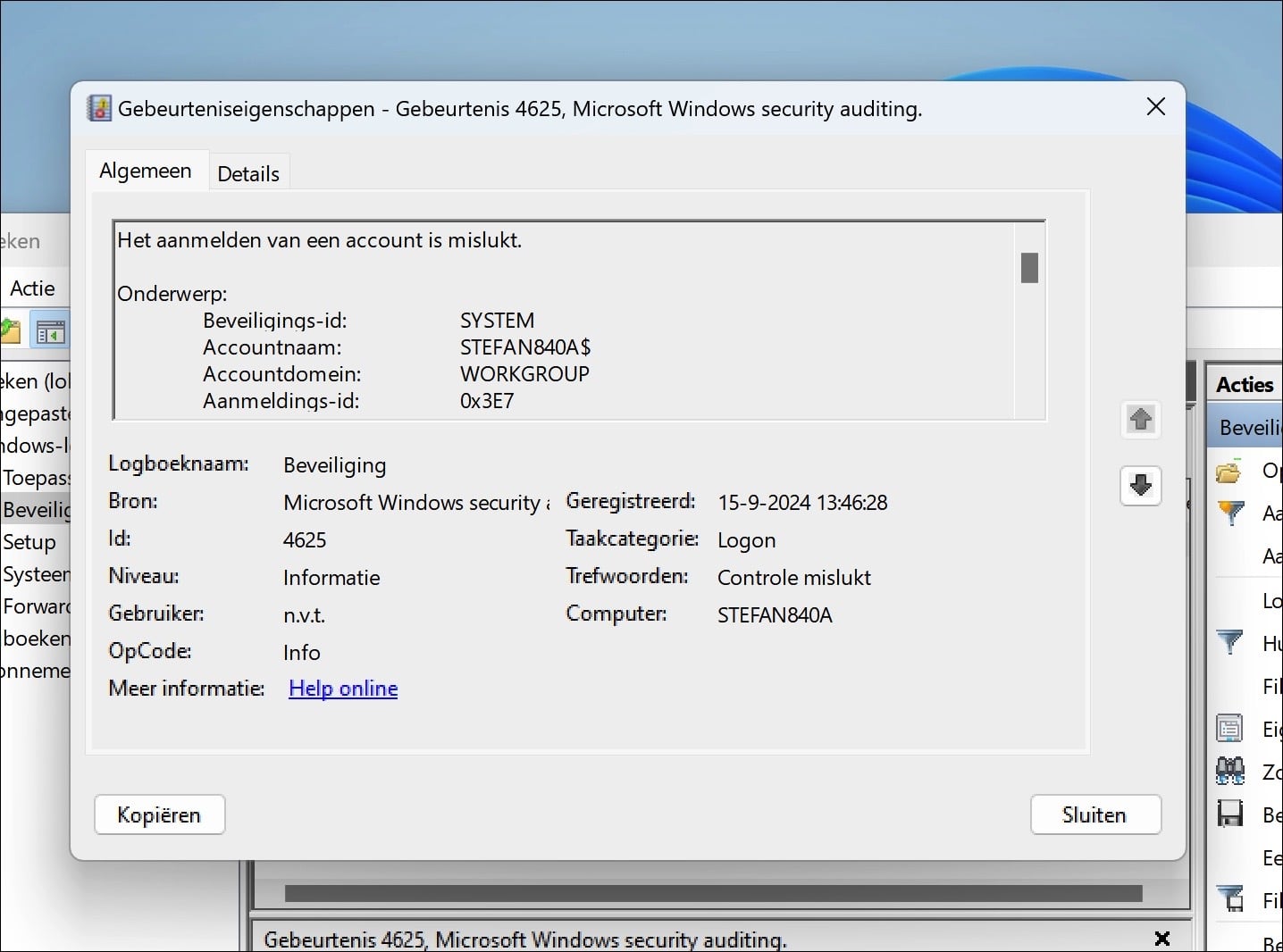Click the funnel-with-disk save filter icon
Image resolution: width=1283 pixels, height=952 pixels.
click(x=1230, y=898)
